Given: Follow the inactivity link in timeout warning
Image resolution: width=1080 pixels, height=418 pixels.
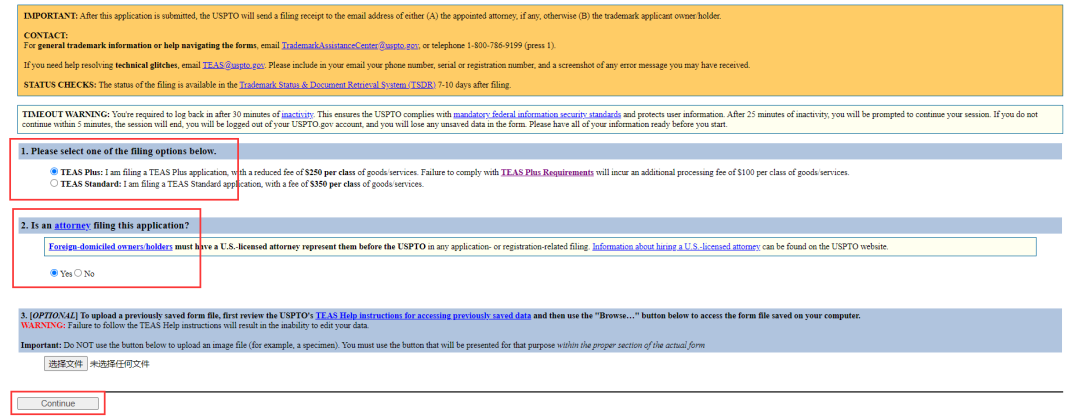Looking at the screenshot, I should click(x=298, y=114).
